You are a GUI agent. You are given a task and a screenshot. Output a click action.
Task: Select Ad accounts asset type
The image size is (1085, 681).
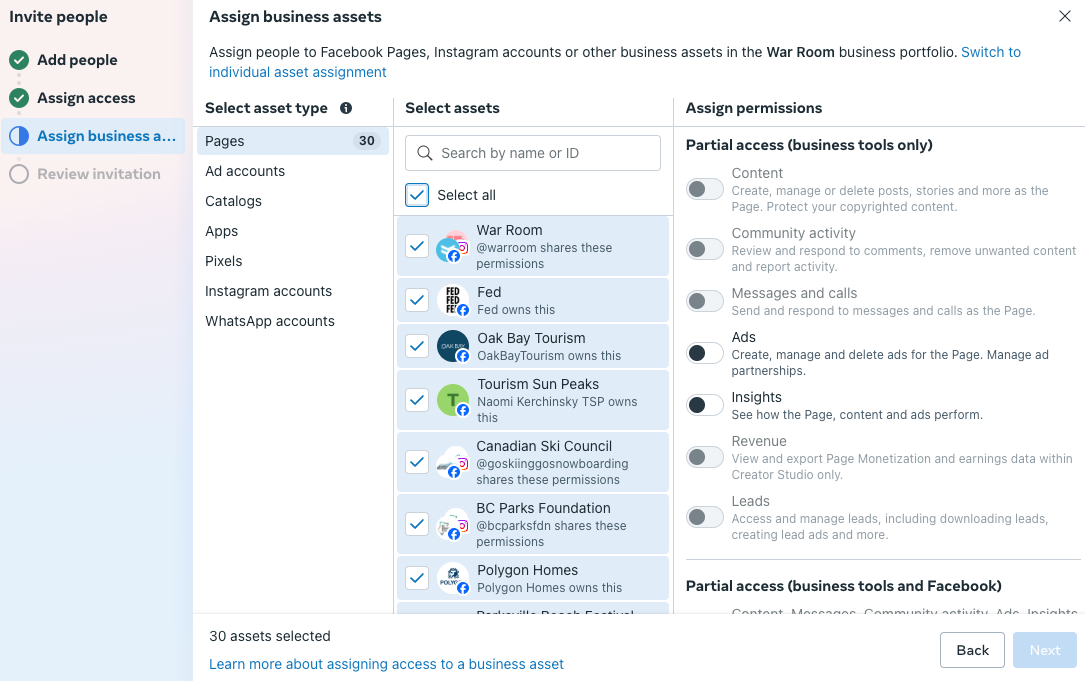coord(245,171)
